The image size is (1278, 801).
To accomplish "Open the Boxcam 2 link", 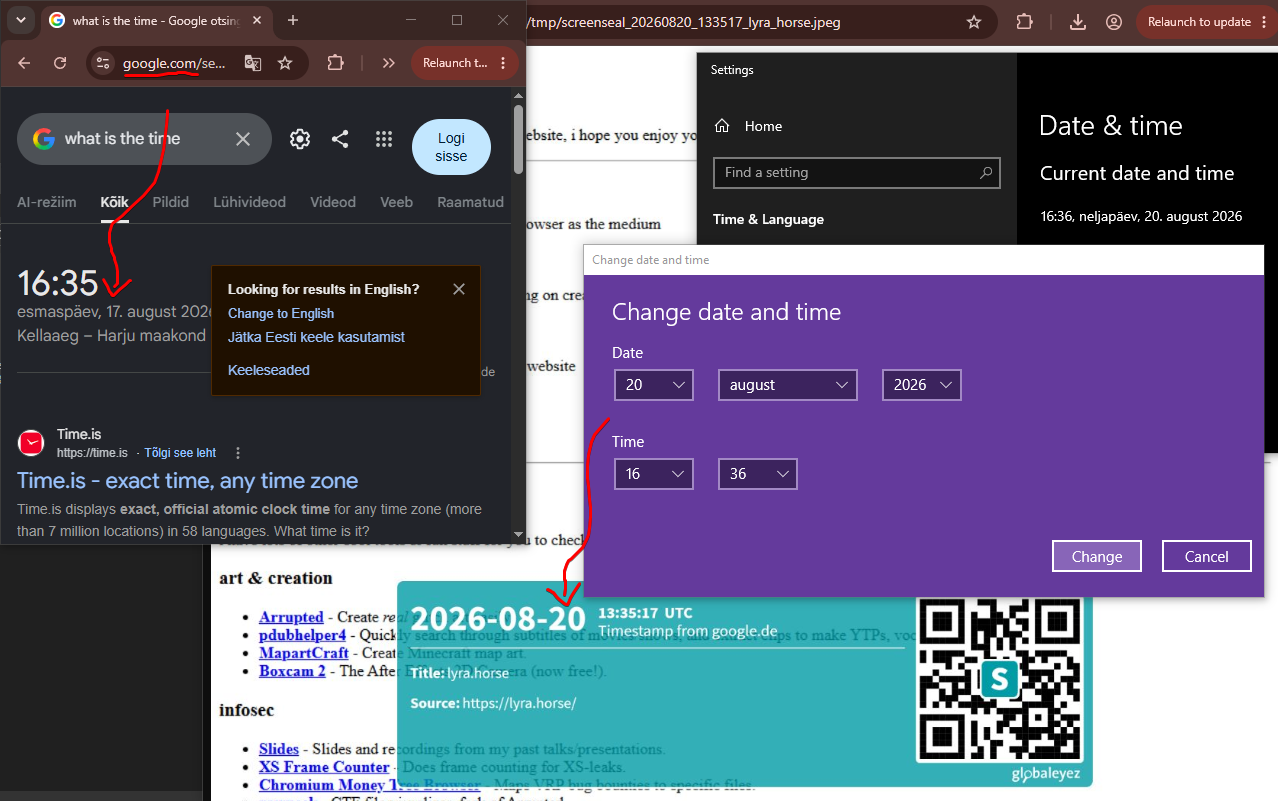I will (x=292, y=671).
